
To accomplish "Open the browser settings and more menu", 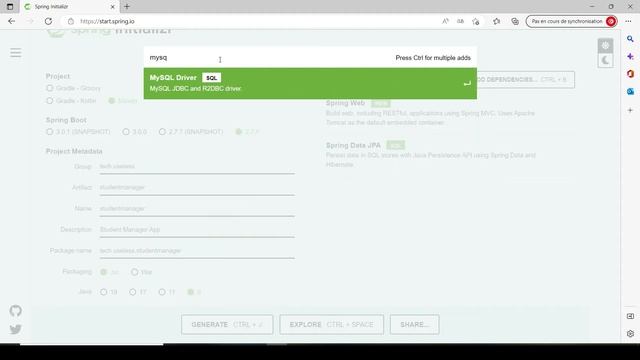I will click(x=628, y=21).
